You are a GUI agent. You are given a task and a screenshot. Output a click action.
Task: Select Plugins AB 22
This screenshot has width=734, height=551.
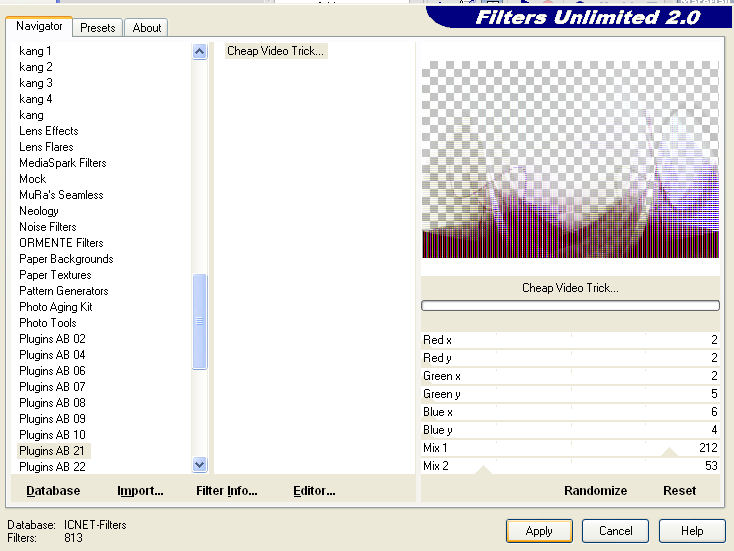52,467
